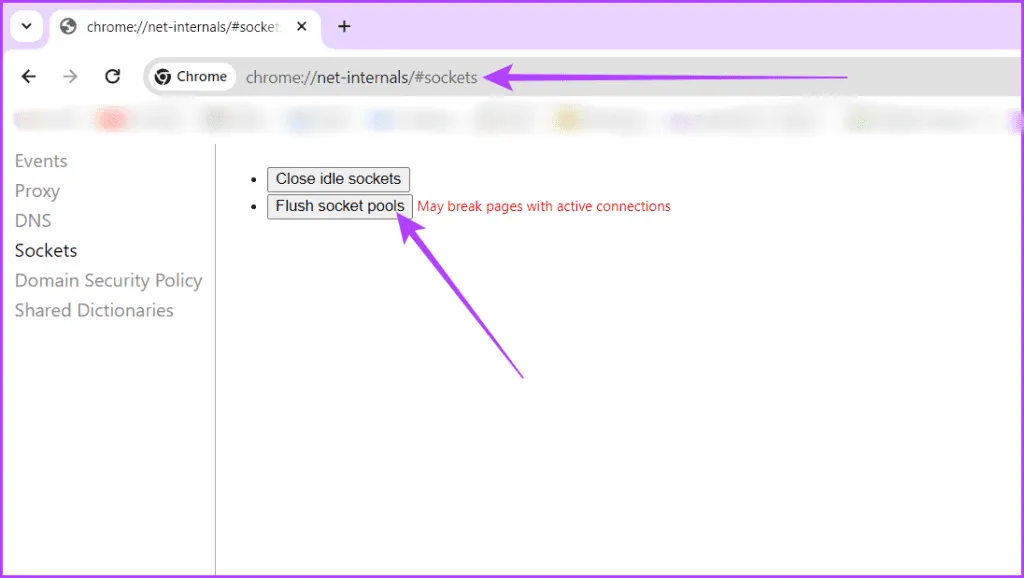This screenshot has width=1024, height=578.
Task: Click the Chrome site info chip
Action: point(192,77)
